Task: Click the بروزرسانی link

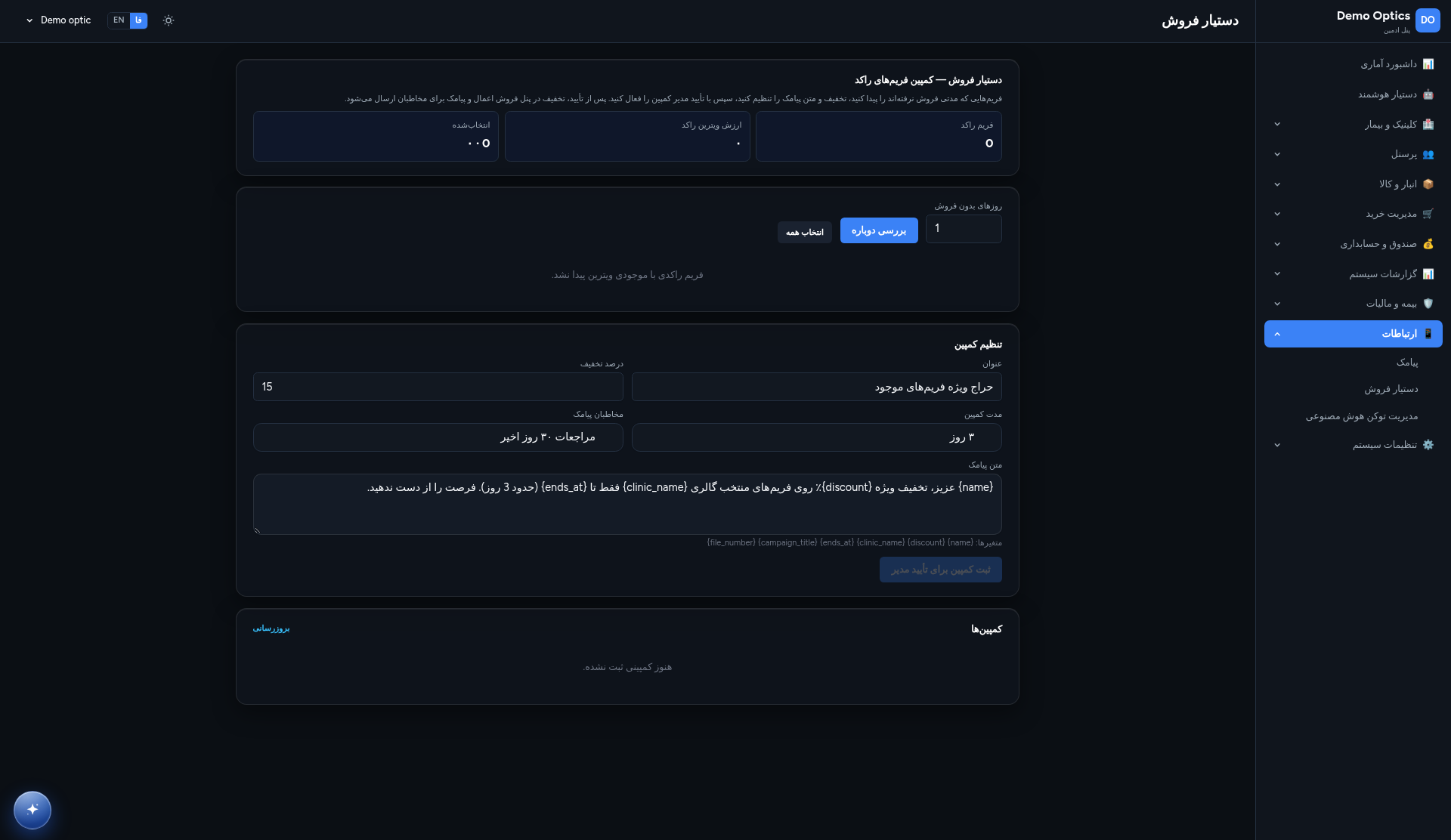Action: (271, 628)
